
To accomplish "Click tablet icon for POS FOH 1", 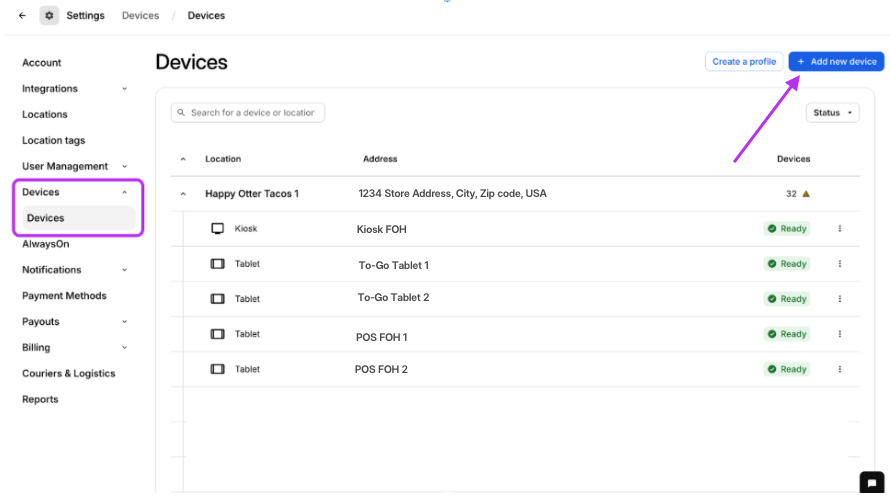I will (218, 334).
